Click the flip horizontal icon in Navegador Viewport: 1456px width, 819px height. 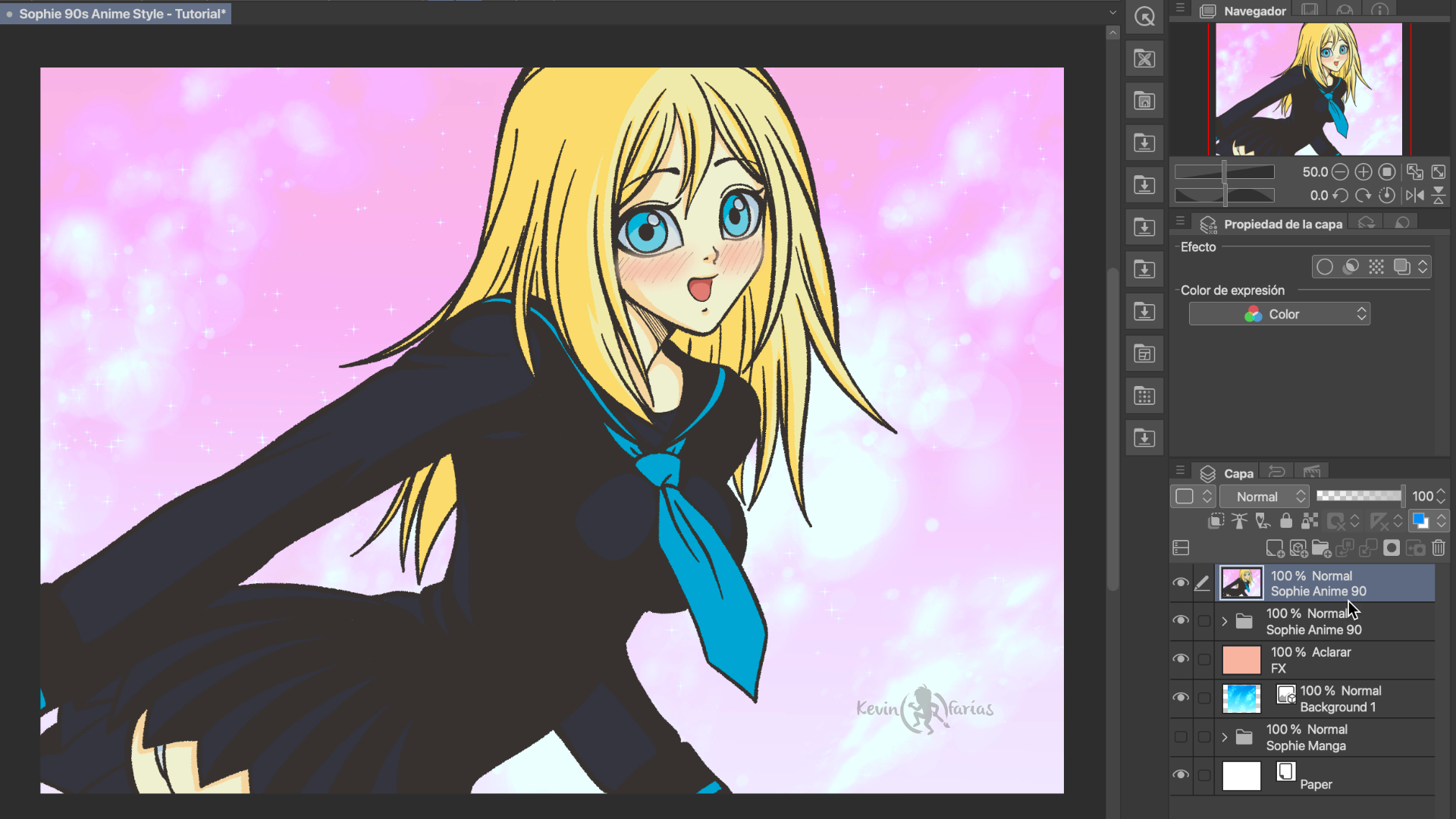tap(1414, 195)
